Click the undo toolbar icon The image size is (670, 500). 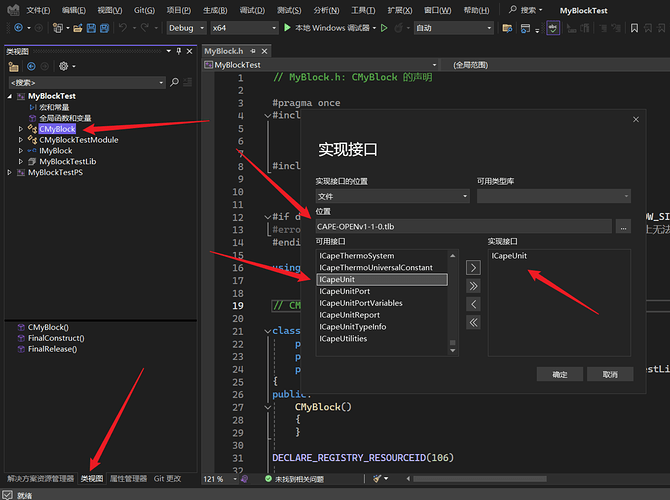(x=123, y=28)
